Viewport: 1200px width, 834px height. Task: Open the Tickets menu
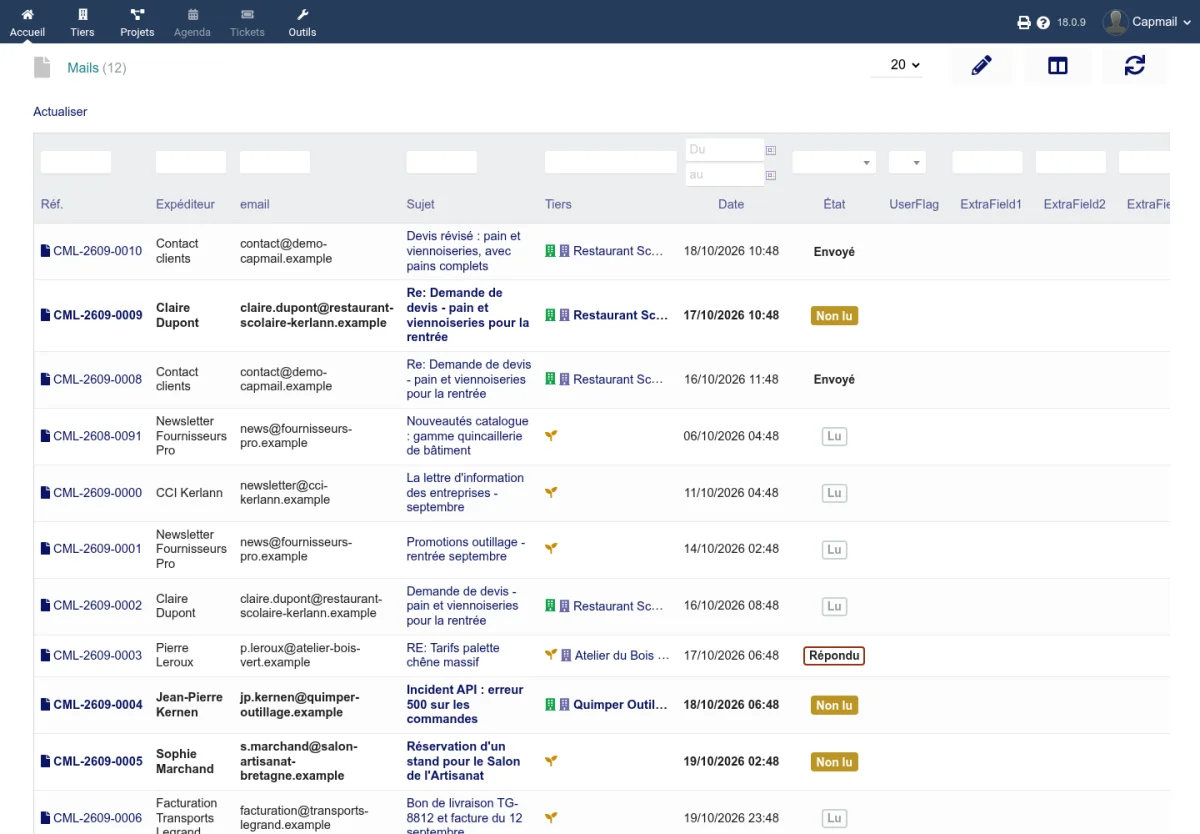tap(247, 22)
